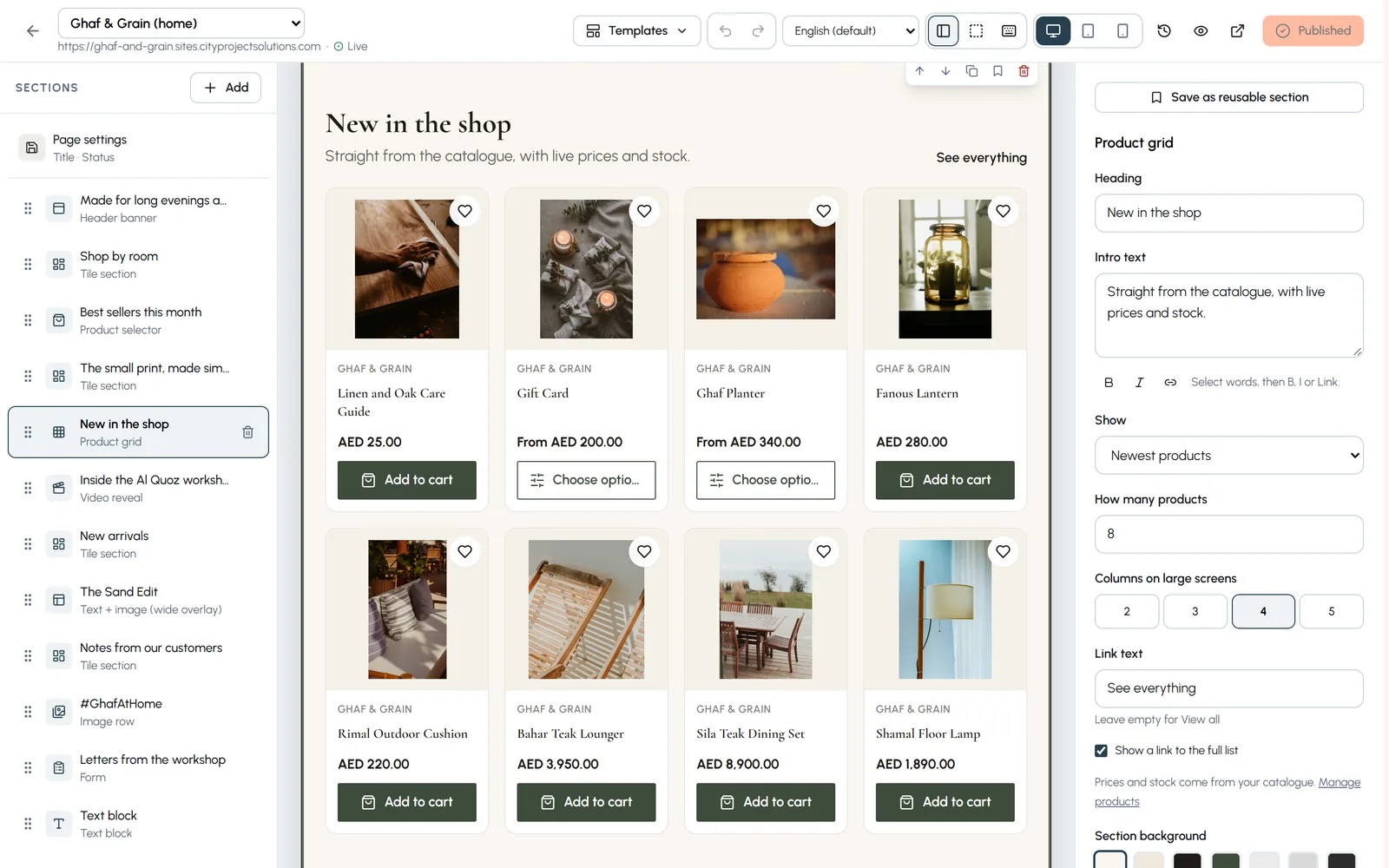1389x868 pixels.
Task: Open Page settings in sections list
Action: [x=139, y=148]
